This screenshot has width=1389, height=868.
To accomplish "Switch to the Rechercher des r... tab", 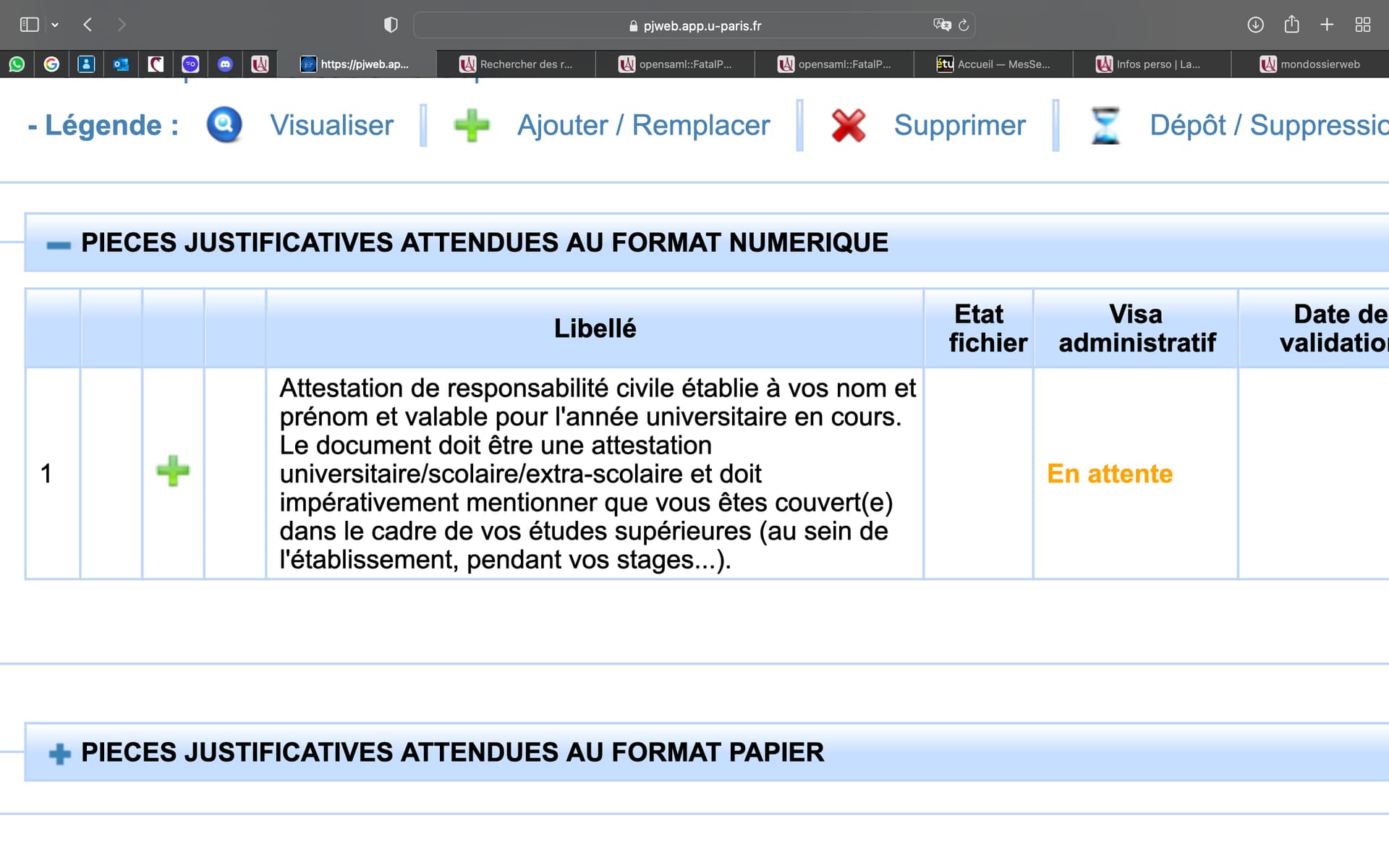I will pyautogui.click(x=516, y=64).
